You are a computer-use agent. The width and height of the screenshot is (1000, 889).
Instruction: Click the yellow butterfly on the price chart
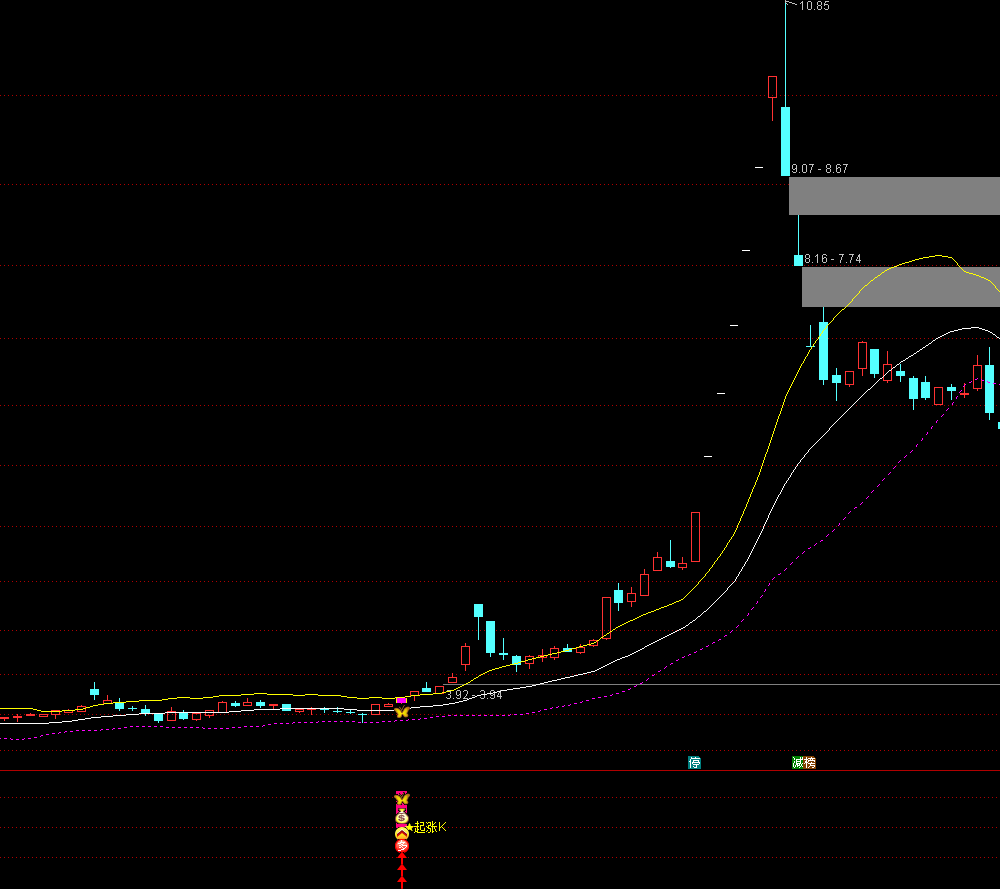[x=401, y=712]
